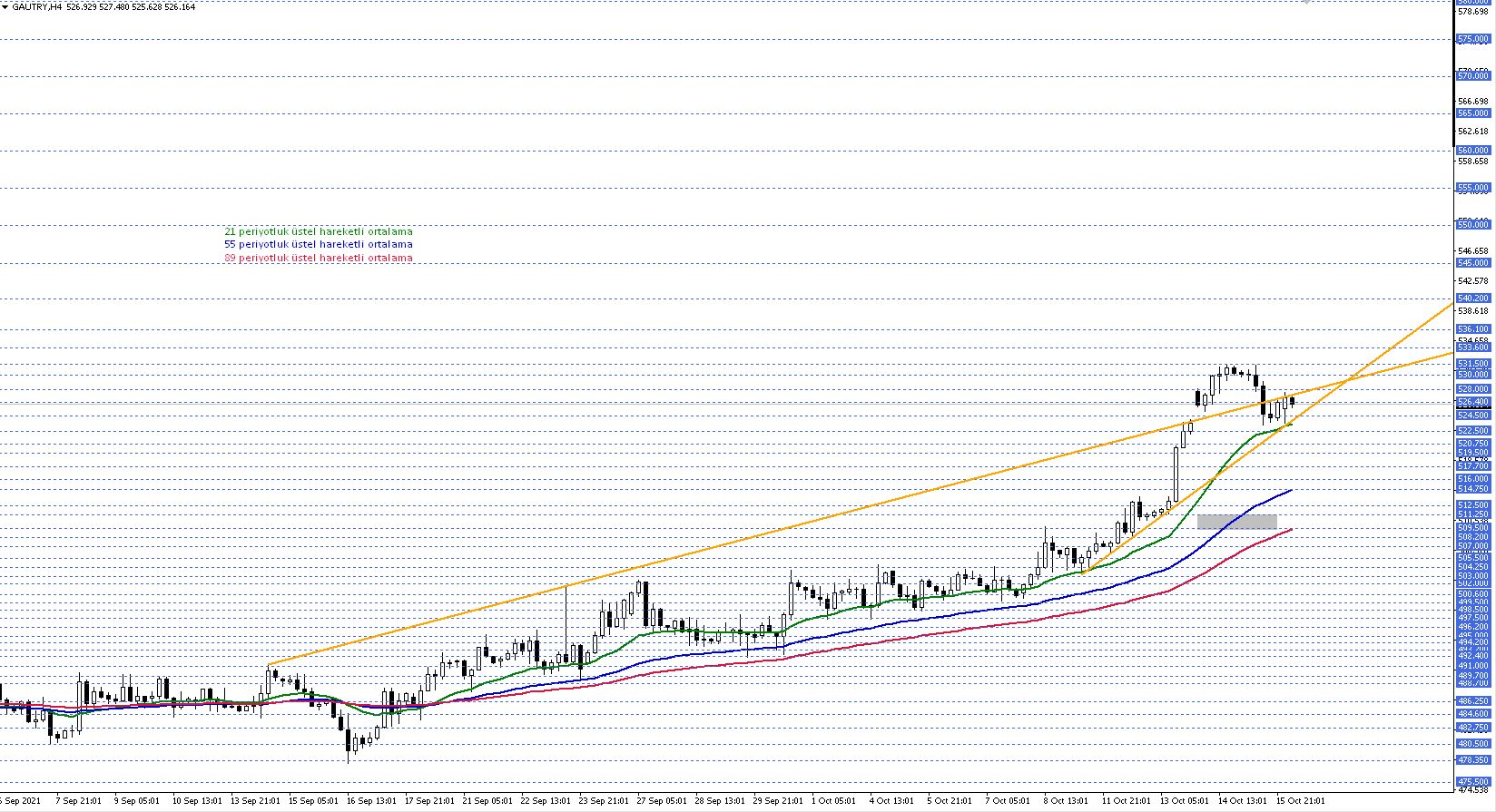
Task: Click the 517.700 price level label
Action: tap(1472, 466)
